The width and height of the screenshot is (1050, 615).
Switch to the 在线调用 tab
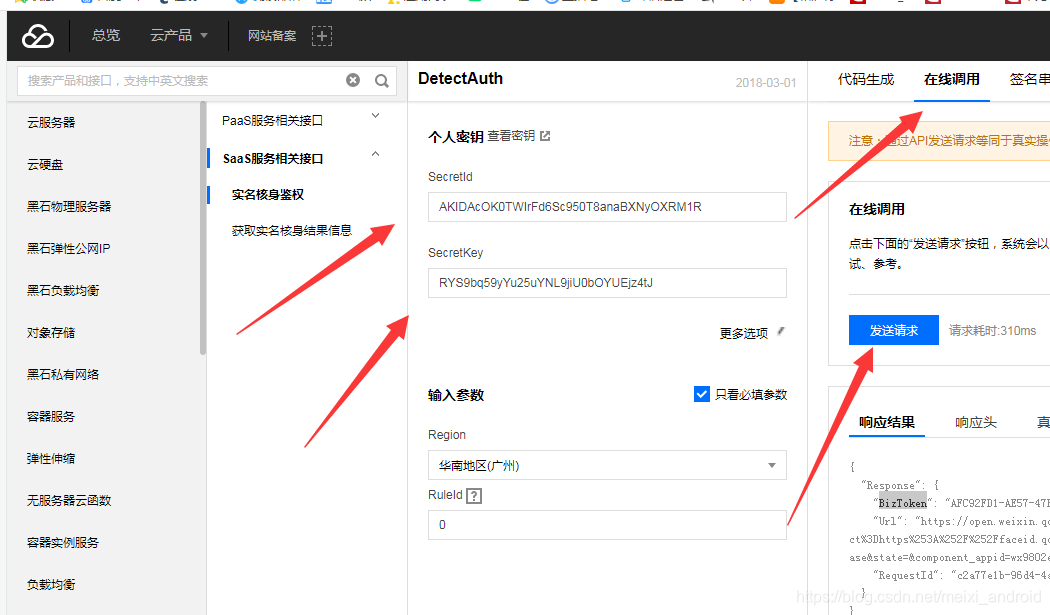point(952,79)
